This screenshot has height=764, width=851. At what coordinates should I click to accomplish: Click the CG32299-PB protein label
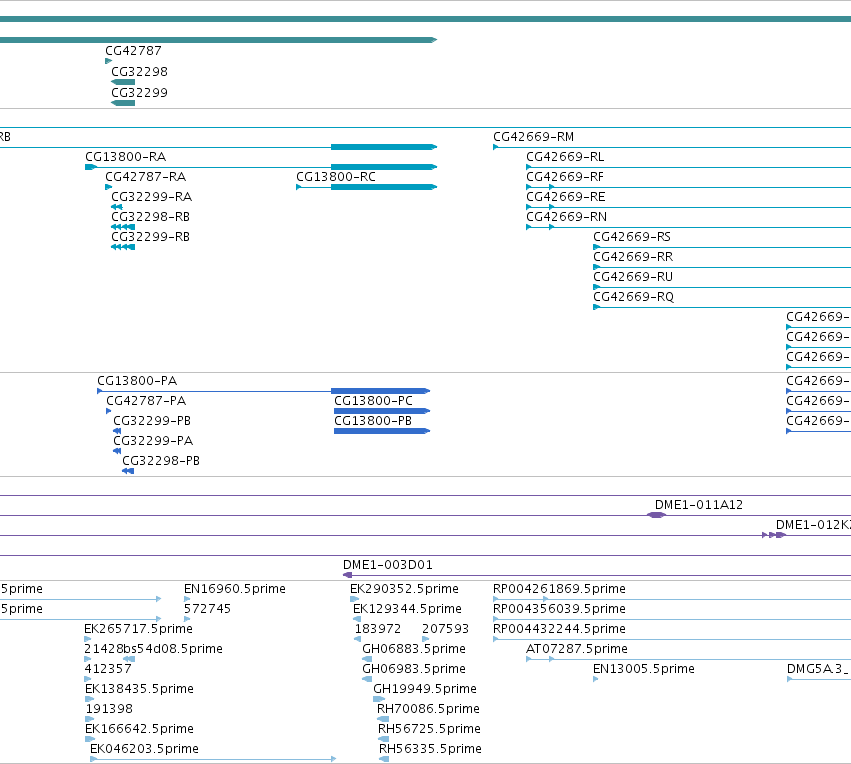(152, 421)
